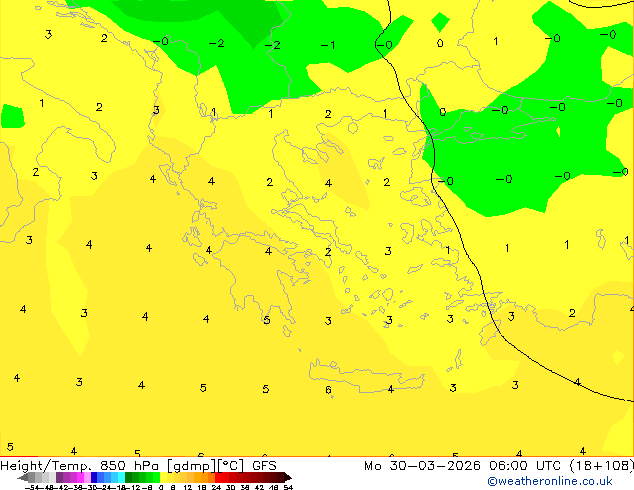Click the 54 label on the color scale
The height and width of the screenshot is (490, 634).
pos(288,488)
